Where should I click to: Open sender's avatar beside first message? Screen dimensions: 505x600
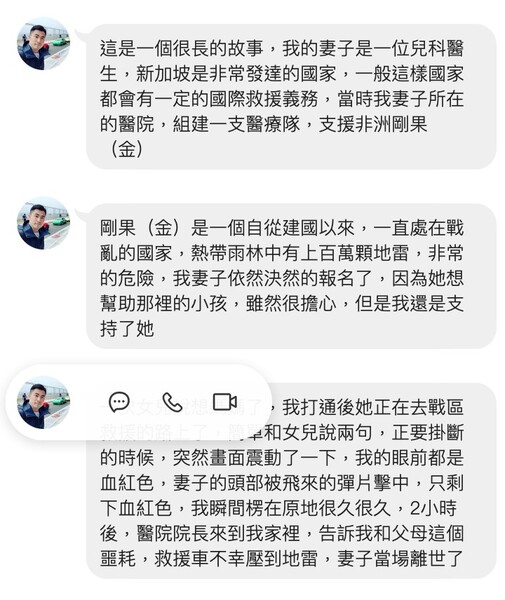[x=44, y=44]
